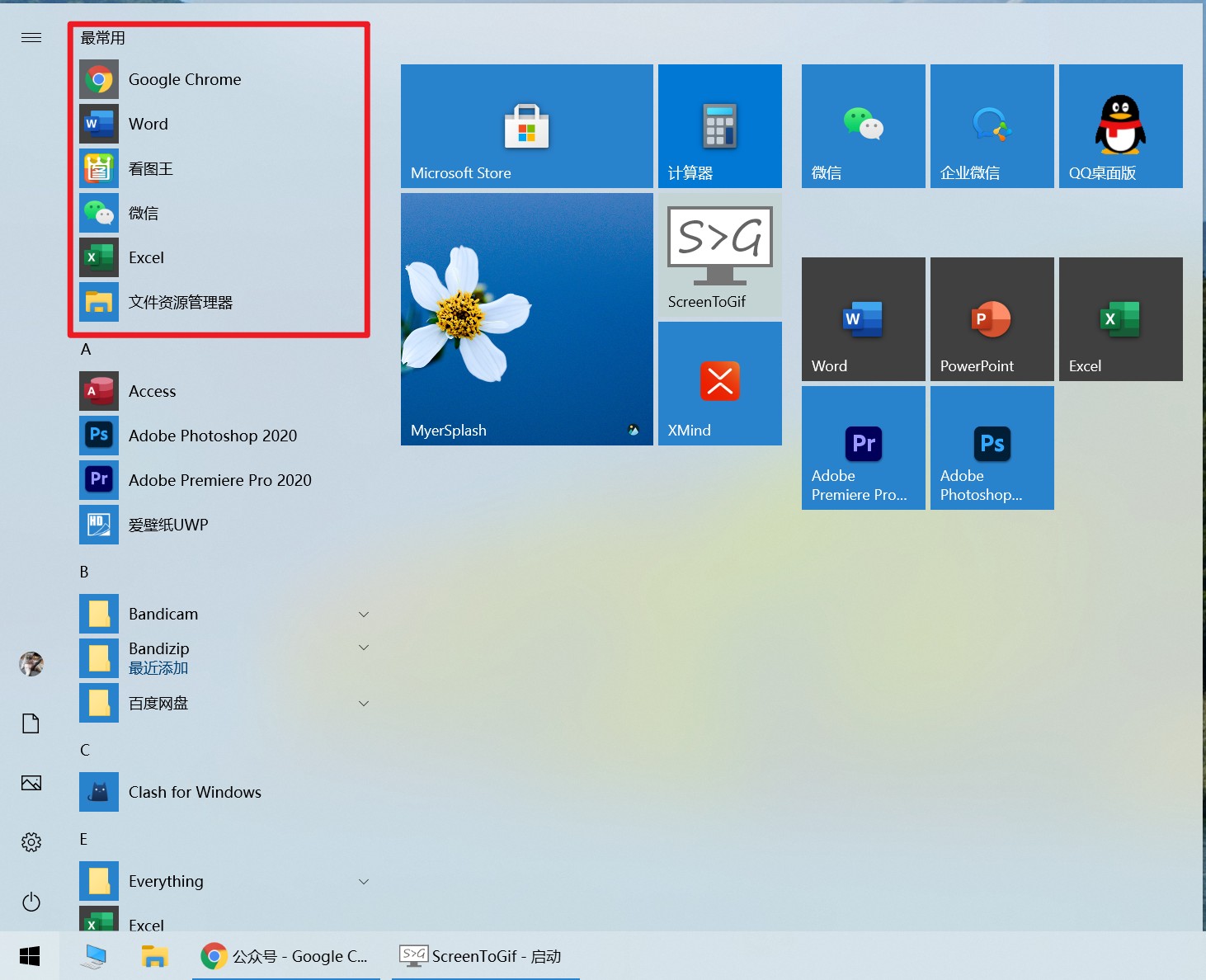Open Settings gear in Start sidebar
The image size is (1206, 980).
31,842
